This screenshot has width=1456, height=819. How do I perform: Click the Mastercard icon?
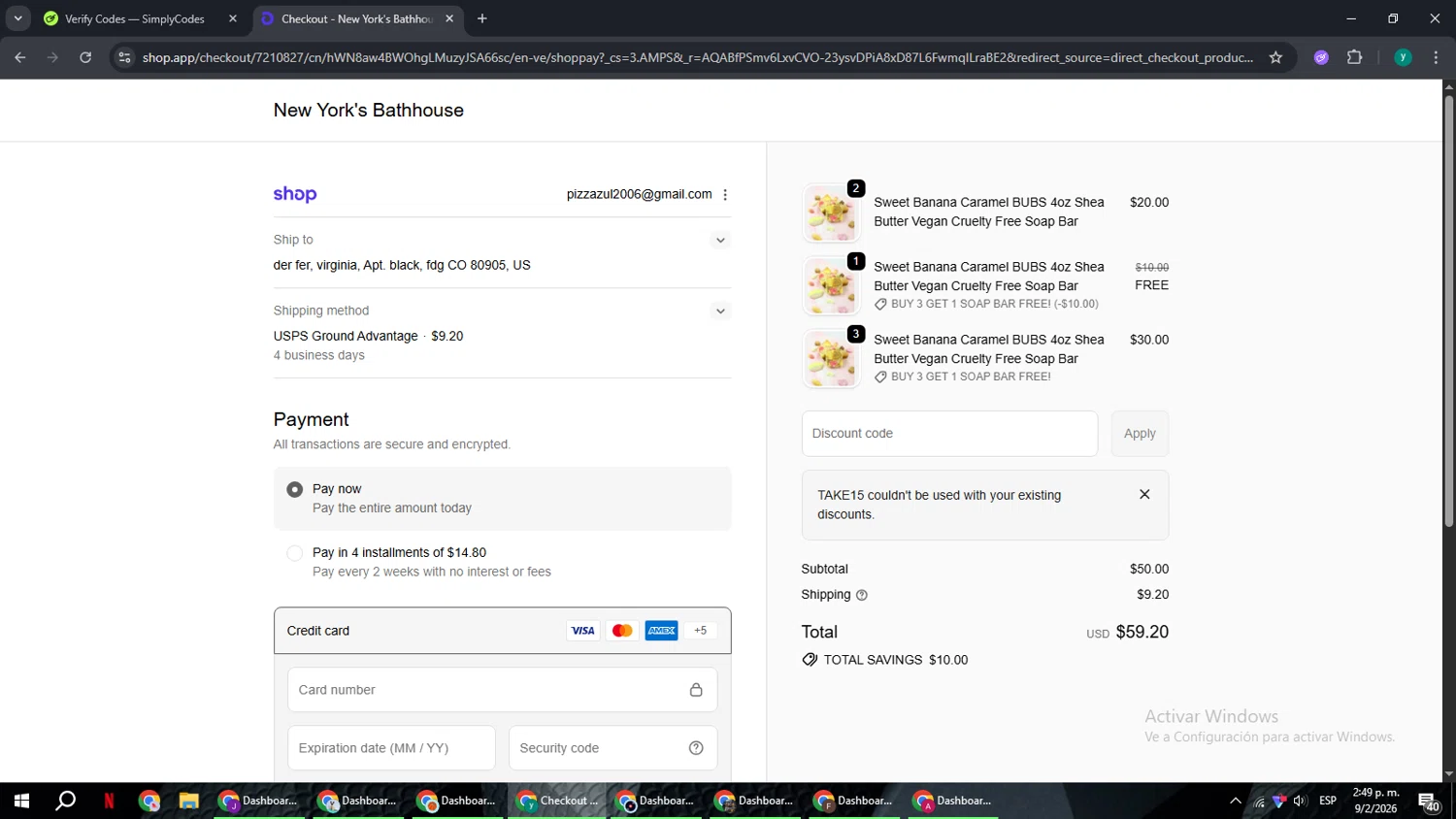click(x=622, y=631)
